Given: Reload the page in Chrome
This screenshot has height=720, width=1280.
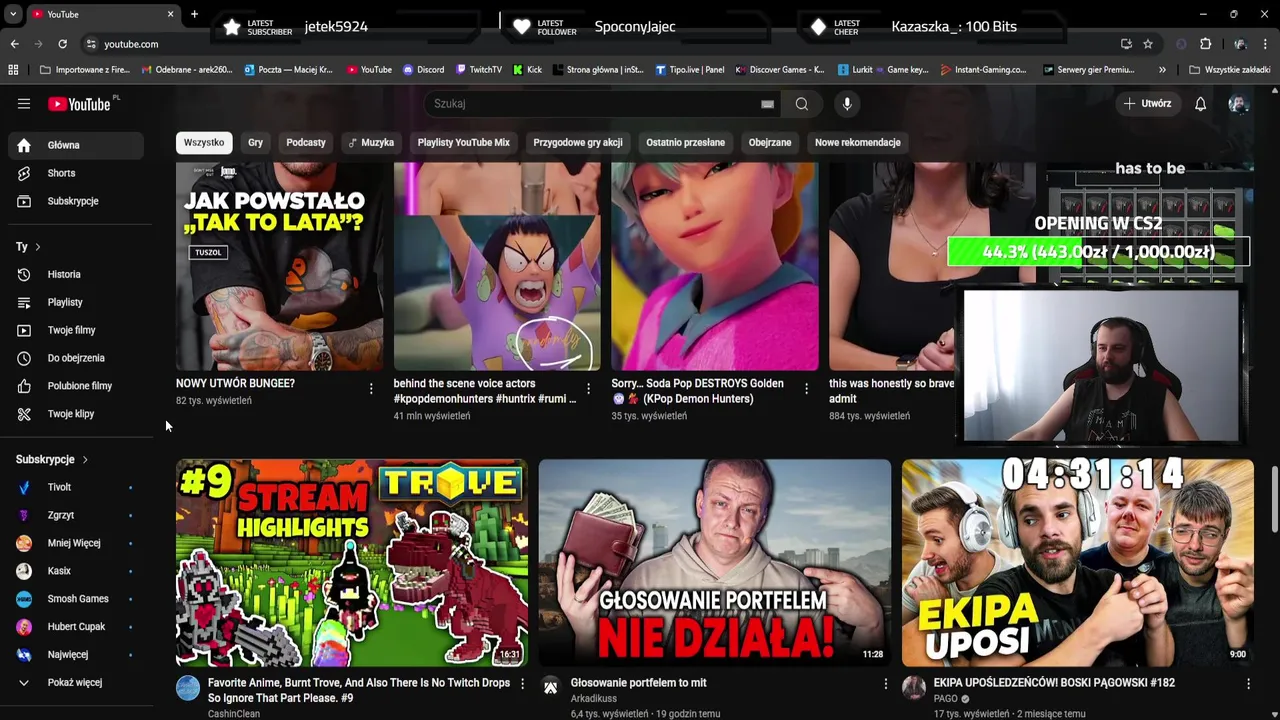Looking at the screenshot, I should click(x=62, y=44).
